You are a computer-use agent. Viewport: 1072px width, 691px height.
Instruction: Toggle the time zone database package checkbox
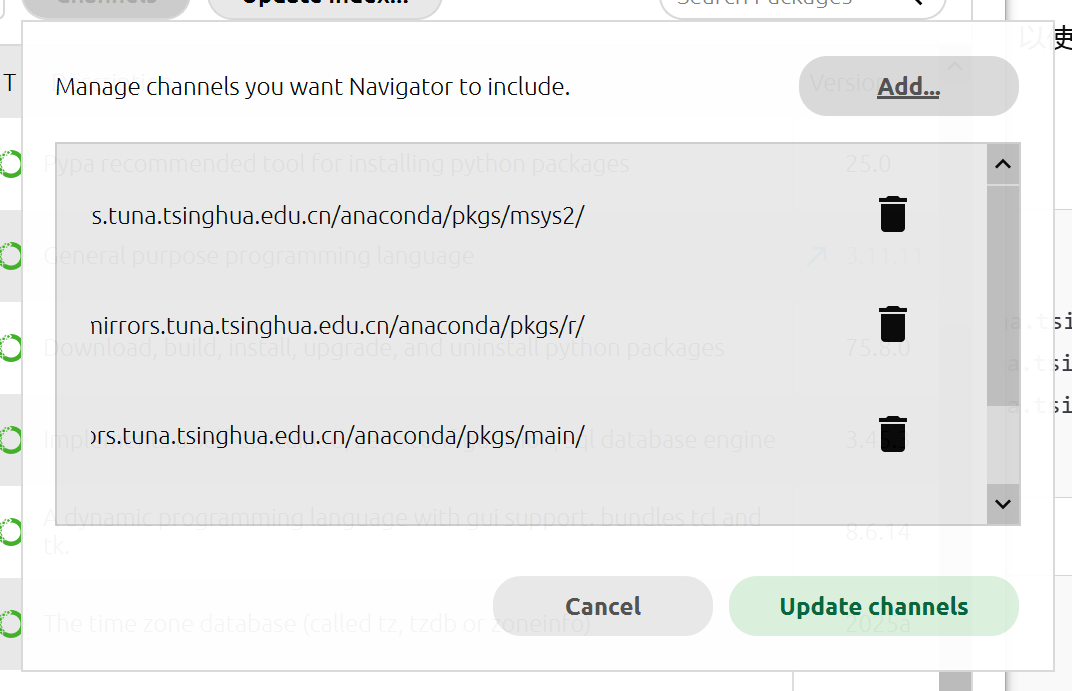(10, 624)
